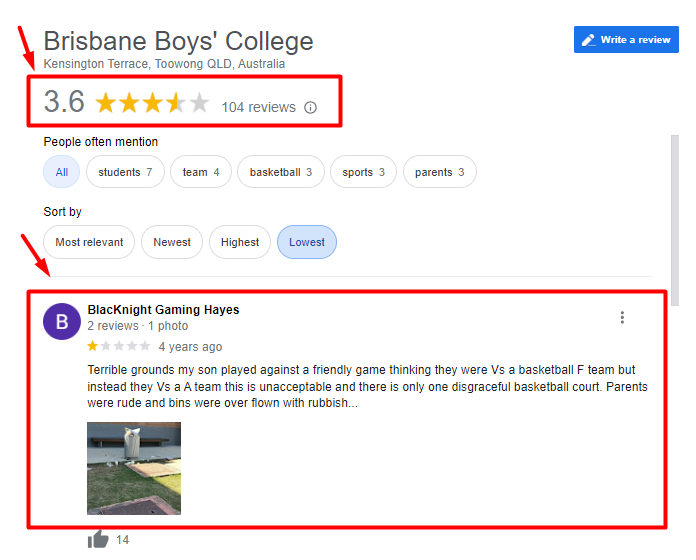Screen dimensions: 696x560
Task: Click the purple B reviewer avatar
Action: coord(62,321)
